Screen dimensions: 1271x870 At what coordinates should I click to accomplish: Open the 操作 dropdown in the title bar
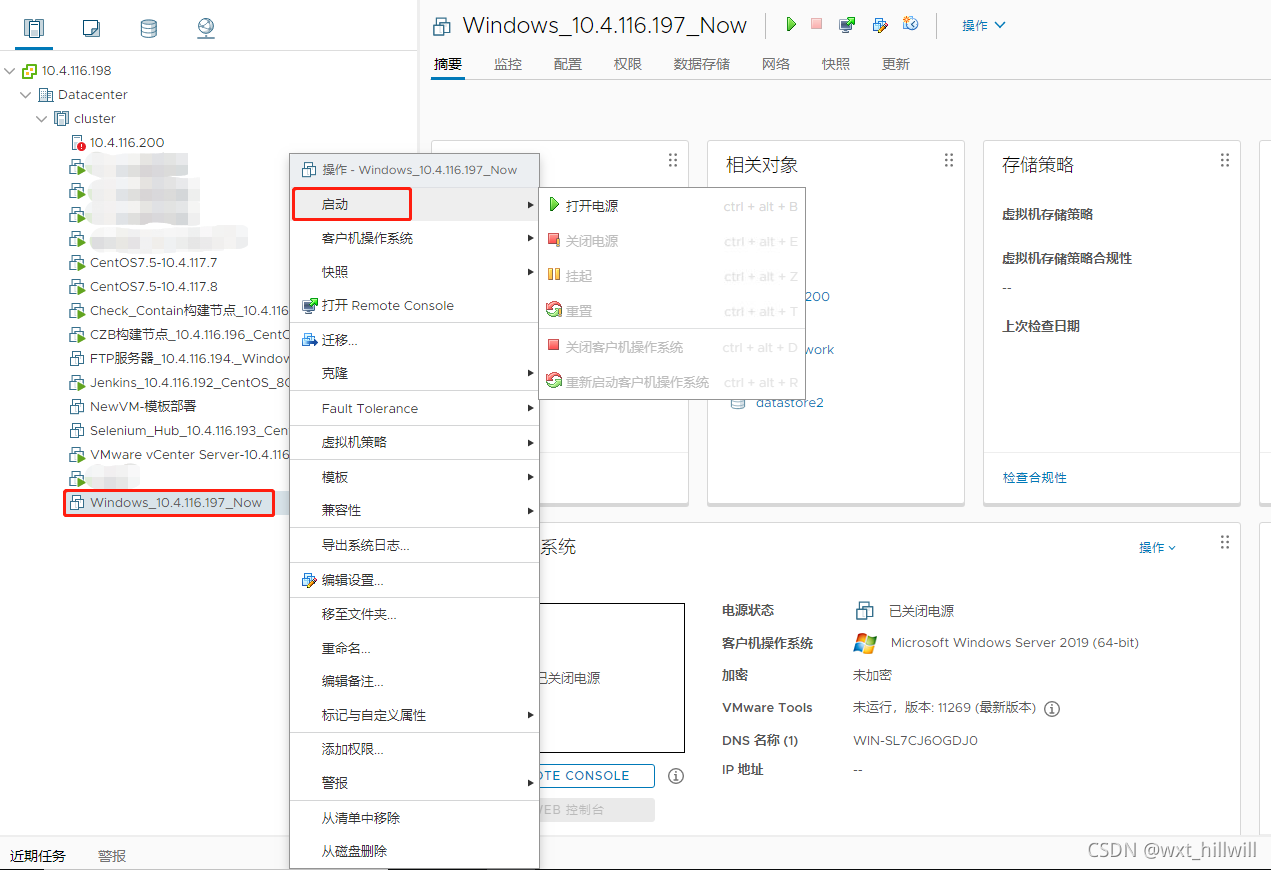(983, 25)
